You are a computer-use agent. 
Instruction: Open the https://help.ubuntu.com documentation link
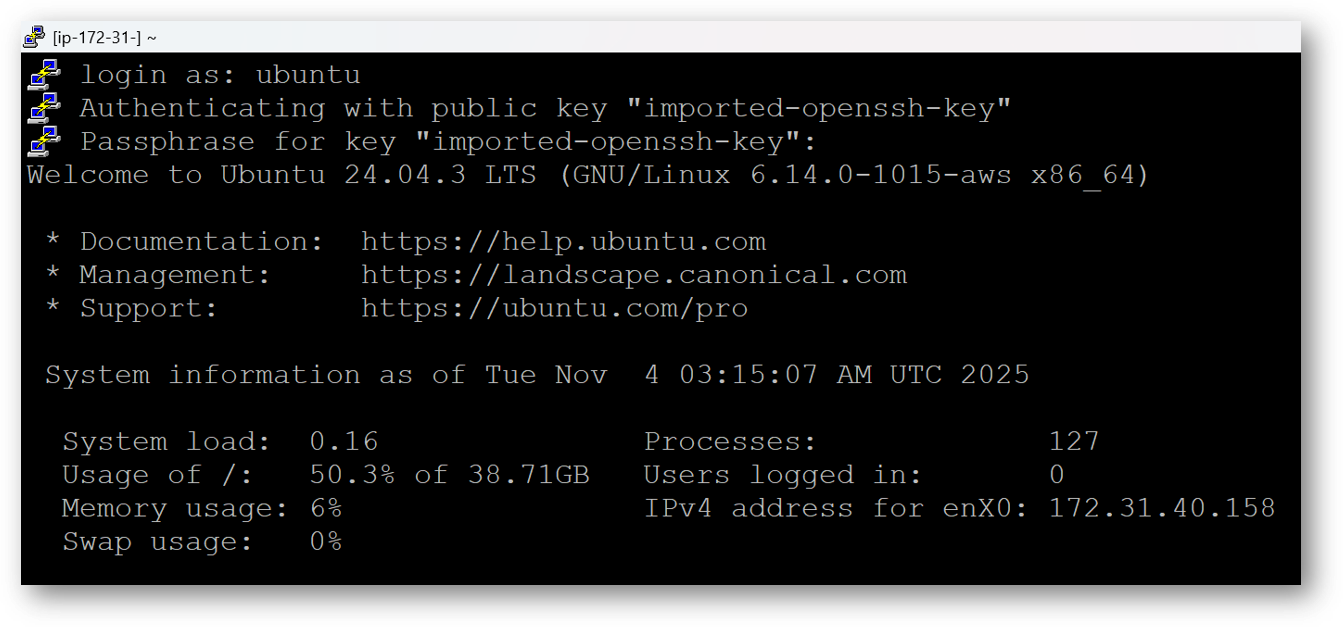click(x=564, y=241)
